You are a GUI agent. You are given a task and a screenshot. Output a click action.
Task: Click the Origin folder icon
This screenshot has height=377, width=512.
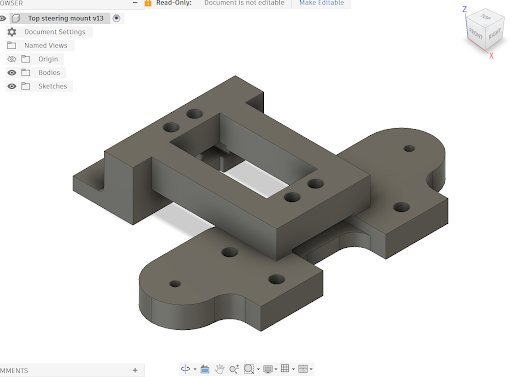tap(26, 59)
